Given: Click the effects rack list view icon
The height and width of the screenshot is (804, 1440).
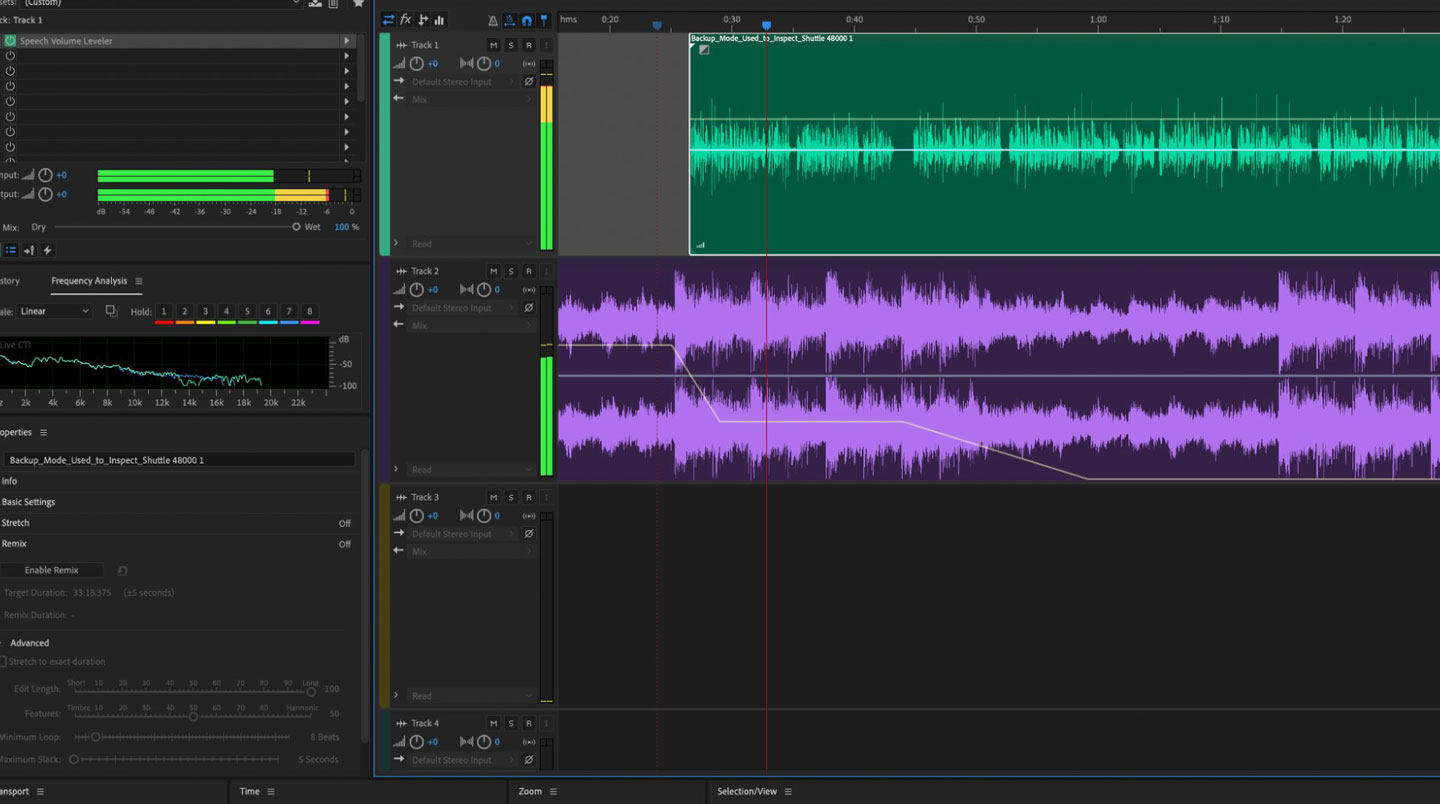Looking at the screenshot, I should click(x=10, y=250).
